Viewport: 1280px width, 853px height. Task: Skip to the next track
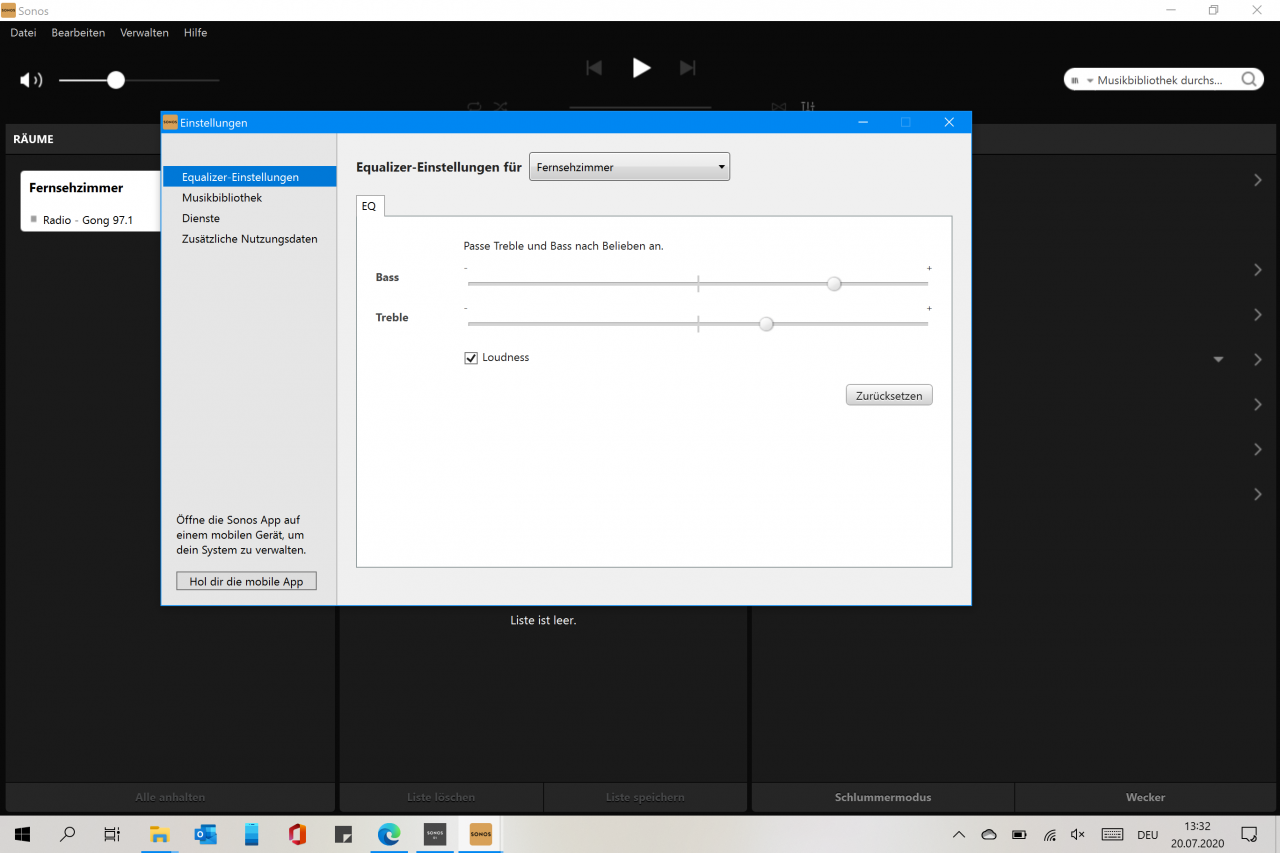coord(688,68)
